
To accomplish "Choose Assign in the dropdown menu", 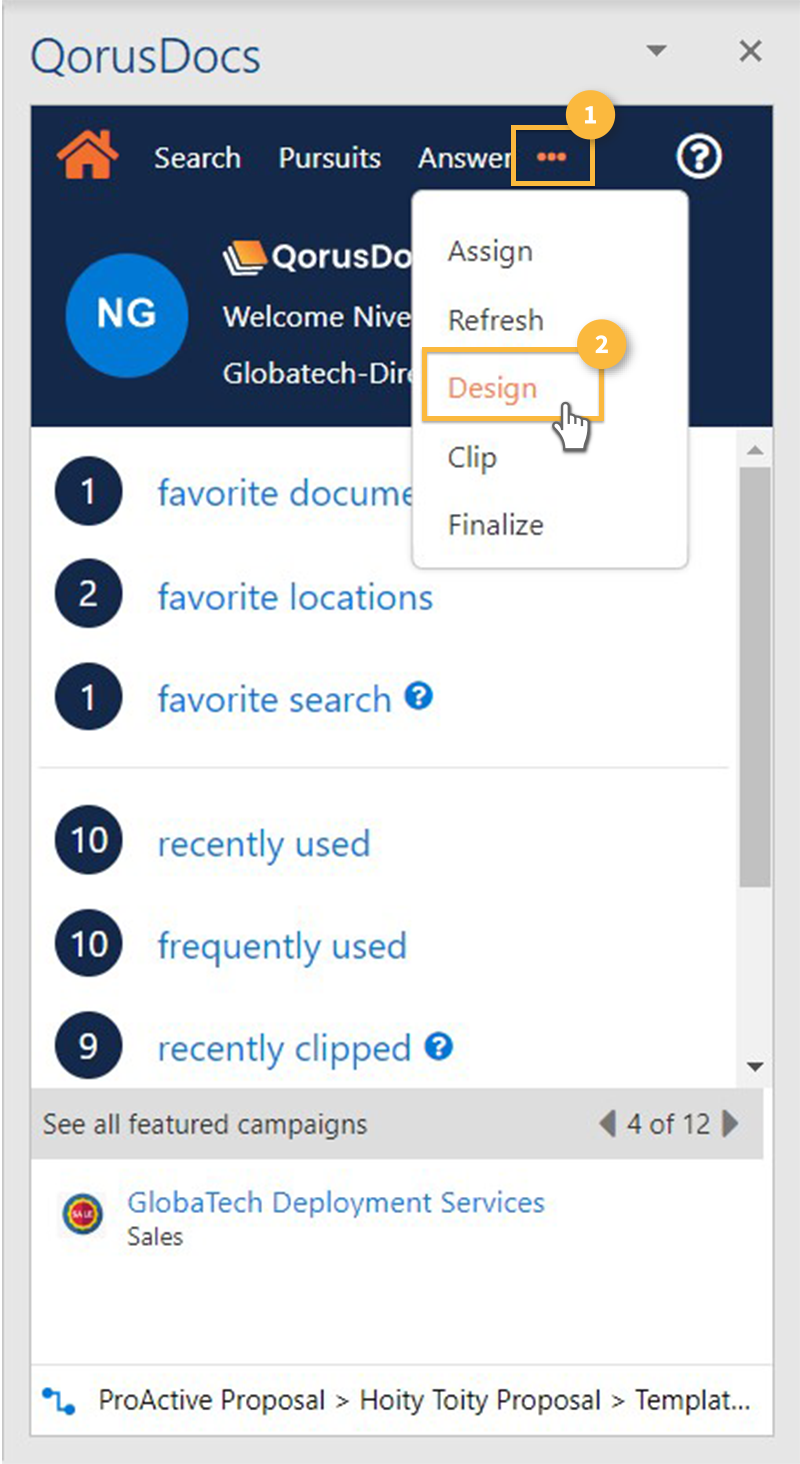I will (490, 252).
